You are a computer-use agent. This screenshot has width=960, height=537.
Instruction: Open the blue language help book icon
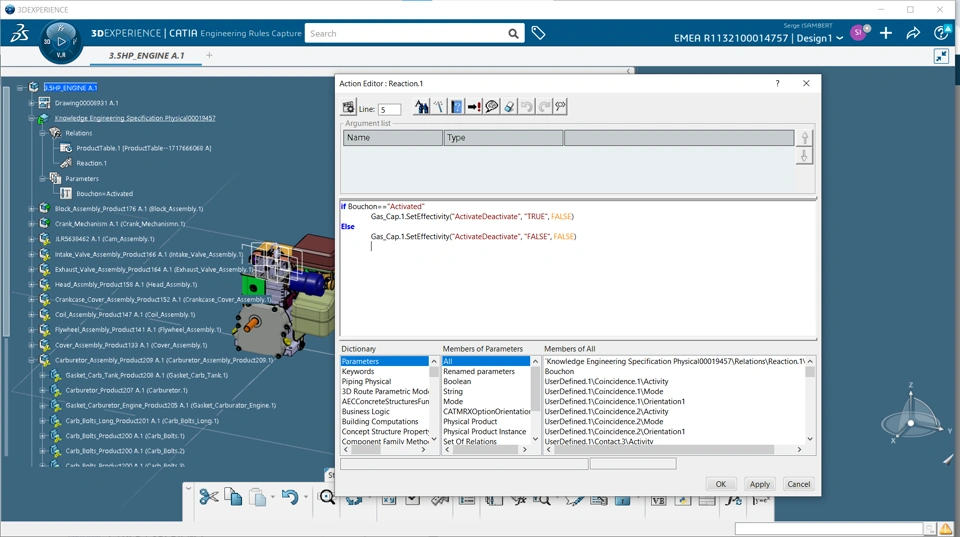click(456, 107)
